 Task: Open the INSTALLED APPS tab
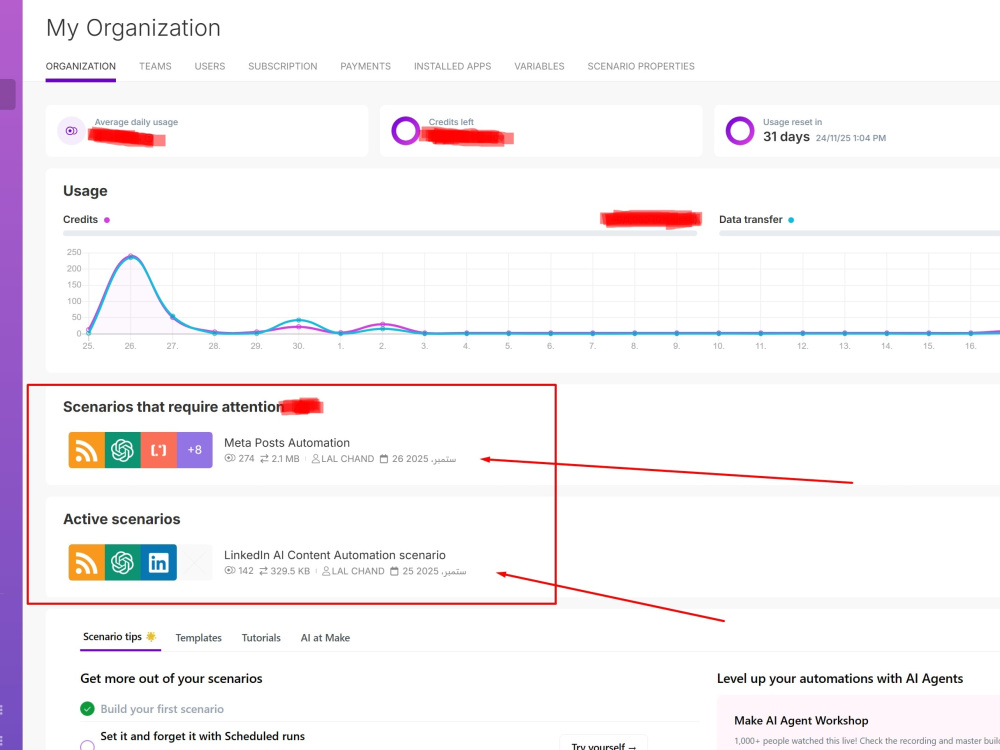point(452,66)
